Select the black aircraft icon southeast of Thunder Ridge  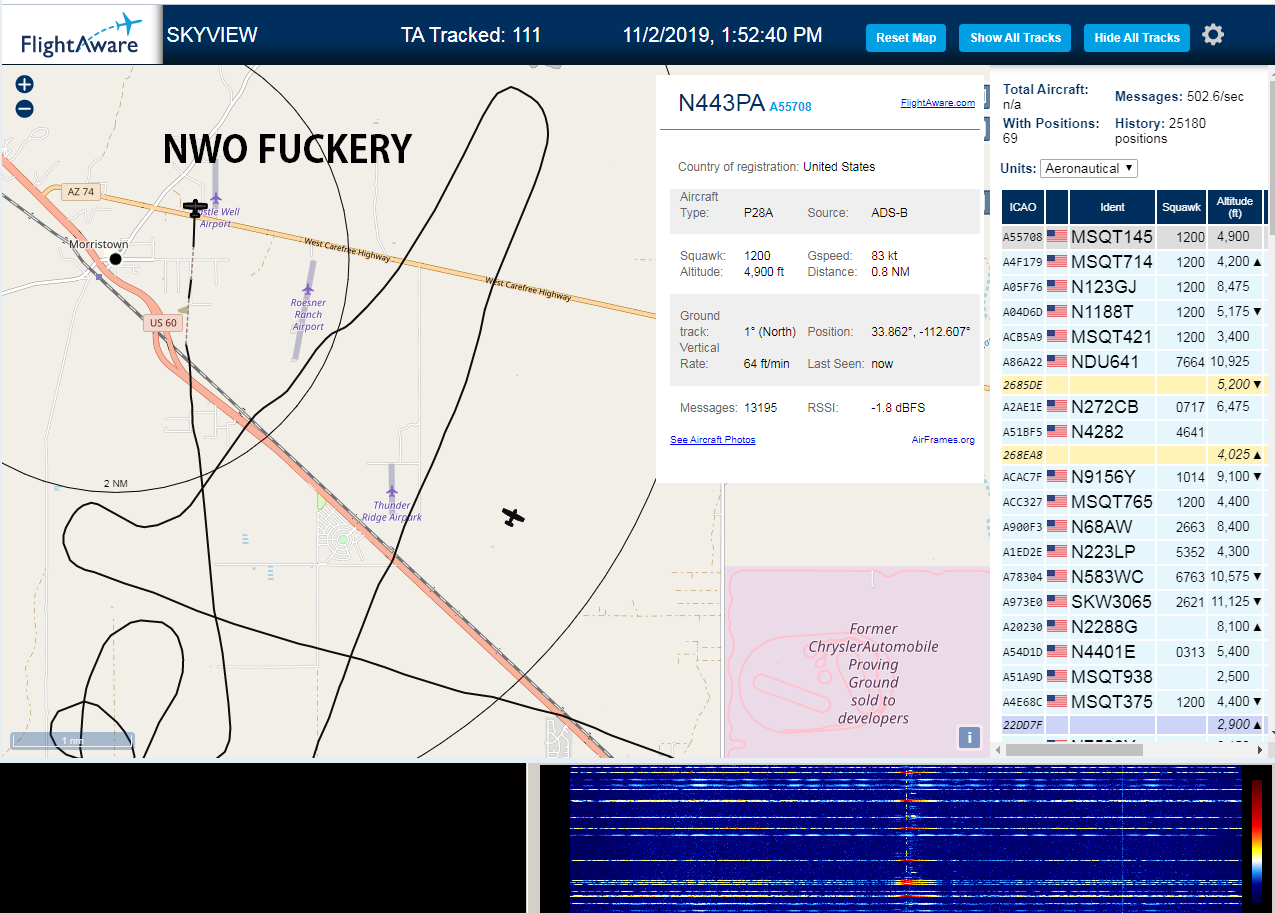513,517
